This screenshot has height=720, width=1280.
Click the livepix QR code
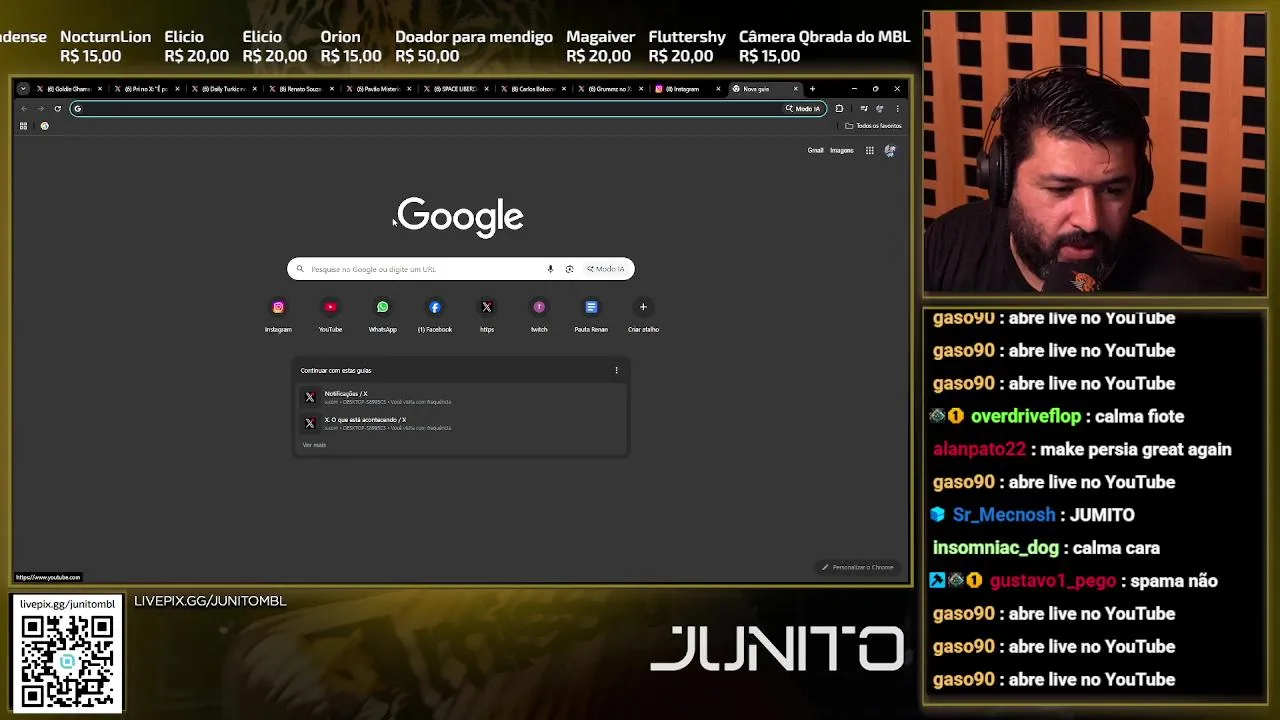[67, 660]
